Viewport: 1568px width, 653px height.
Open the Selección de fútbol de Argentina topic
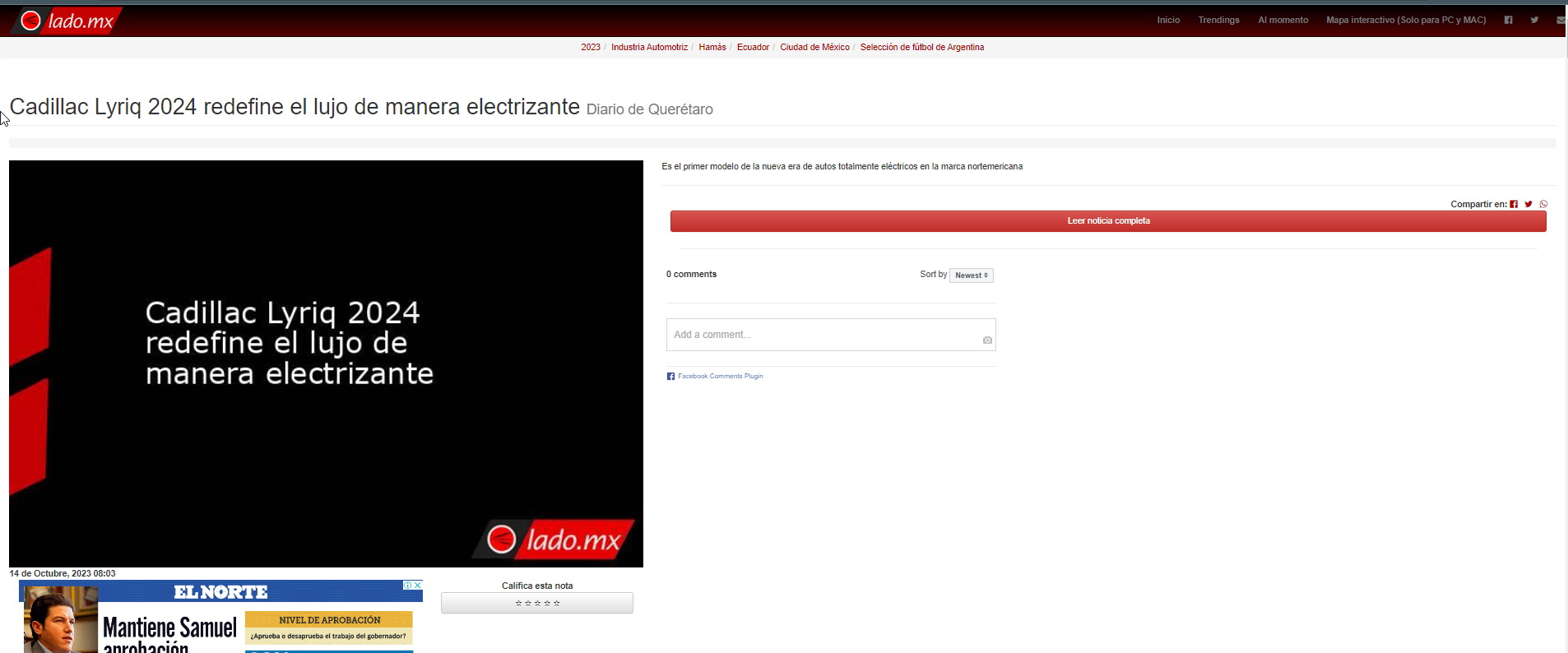[922, 47]
